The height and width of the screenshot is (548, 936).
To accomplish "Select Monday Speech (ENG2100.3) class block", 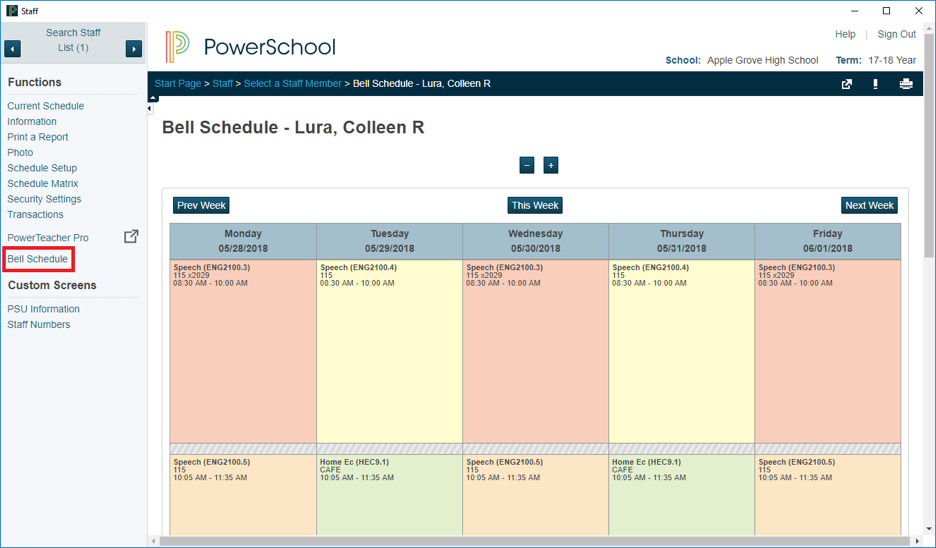I will point(242,350).
